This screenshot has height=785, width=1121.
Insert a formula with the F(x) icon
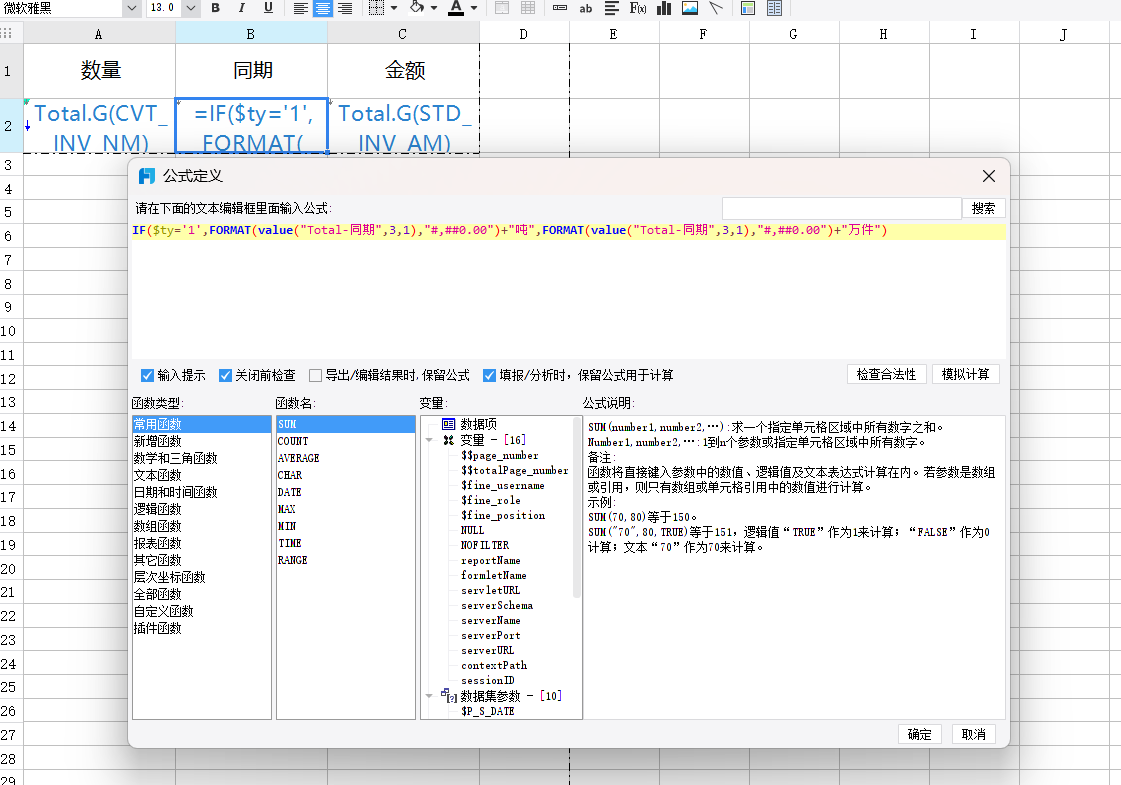[638, 8]
